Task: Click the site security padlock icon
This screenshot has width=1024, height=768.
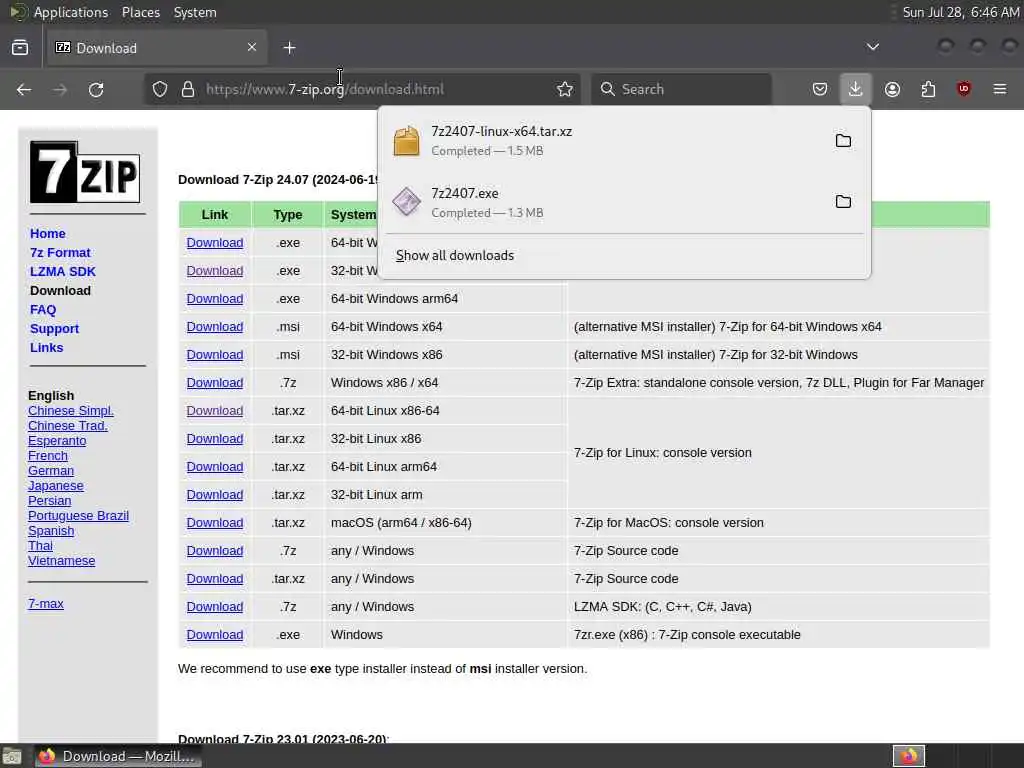Action: [x=188, y=89]
